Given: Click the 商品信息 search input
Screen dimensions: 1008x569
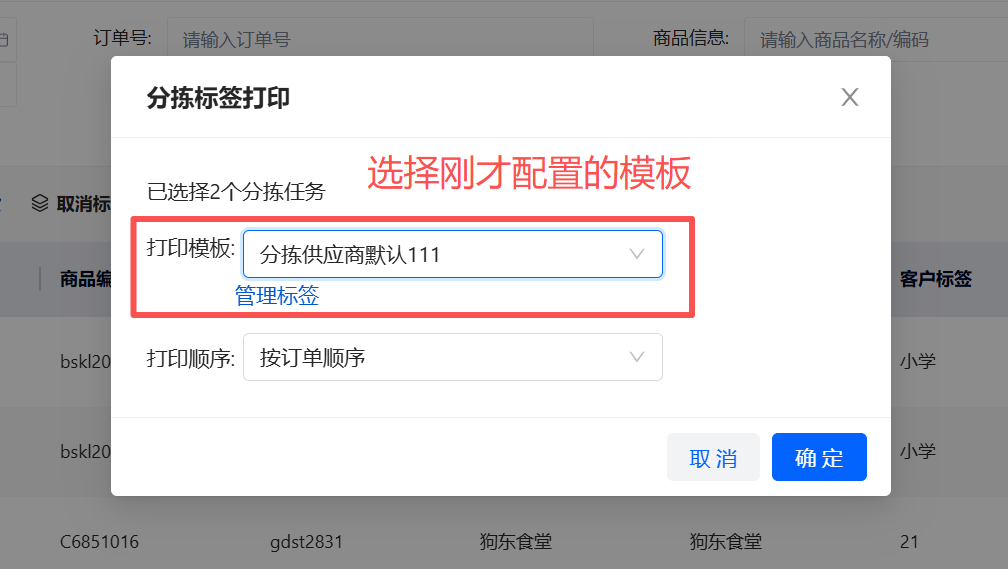Looking at the screenshot, I should (x=870, y=40).
